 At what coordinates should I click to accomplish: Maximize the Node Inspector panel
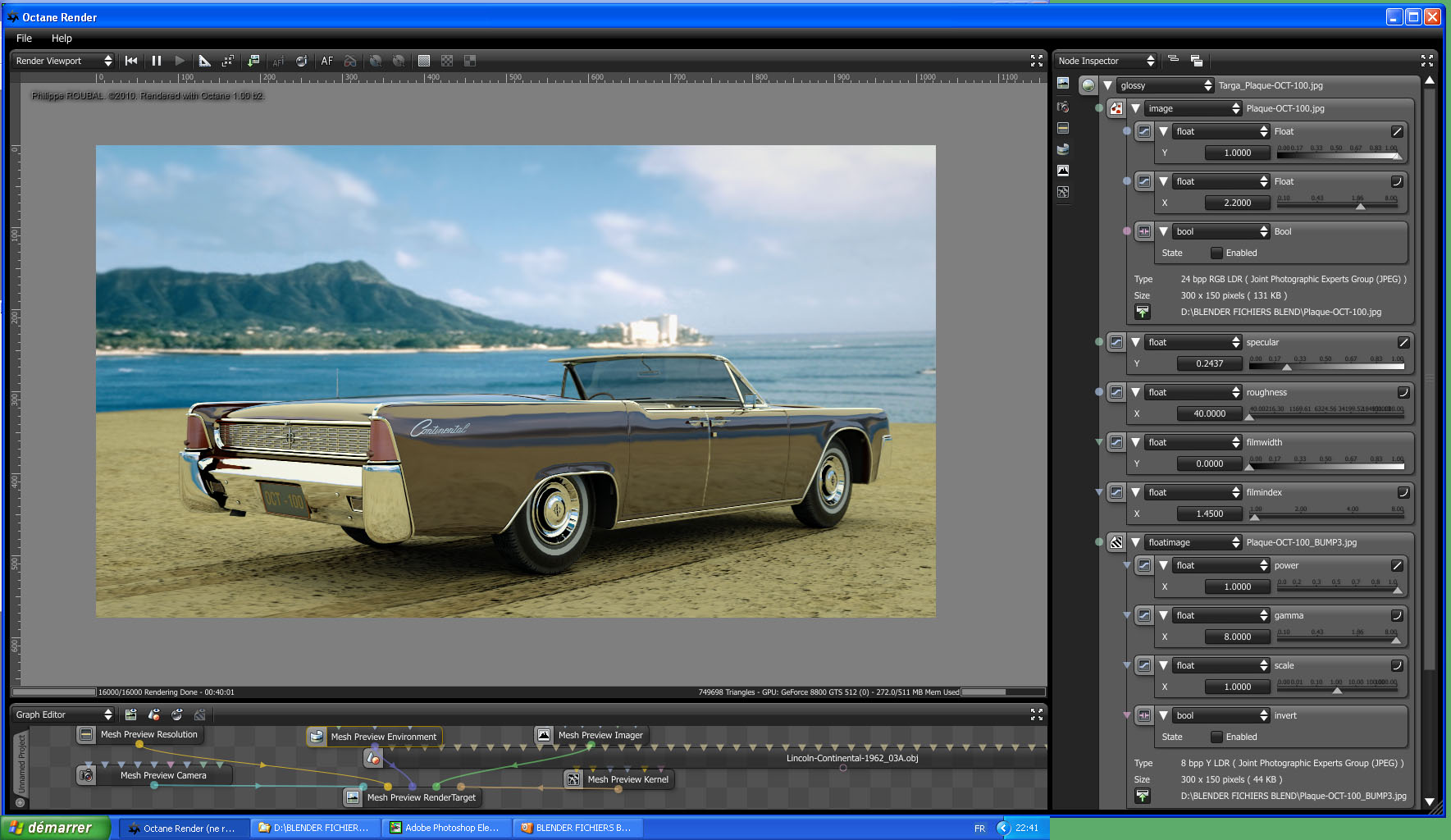tap(1427, 61)
